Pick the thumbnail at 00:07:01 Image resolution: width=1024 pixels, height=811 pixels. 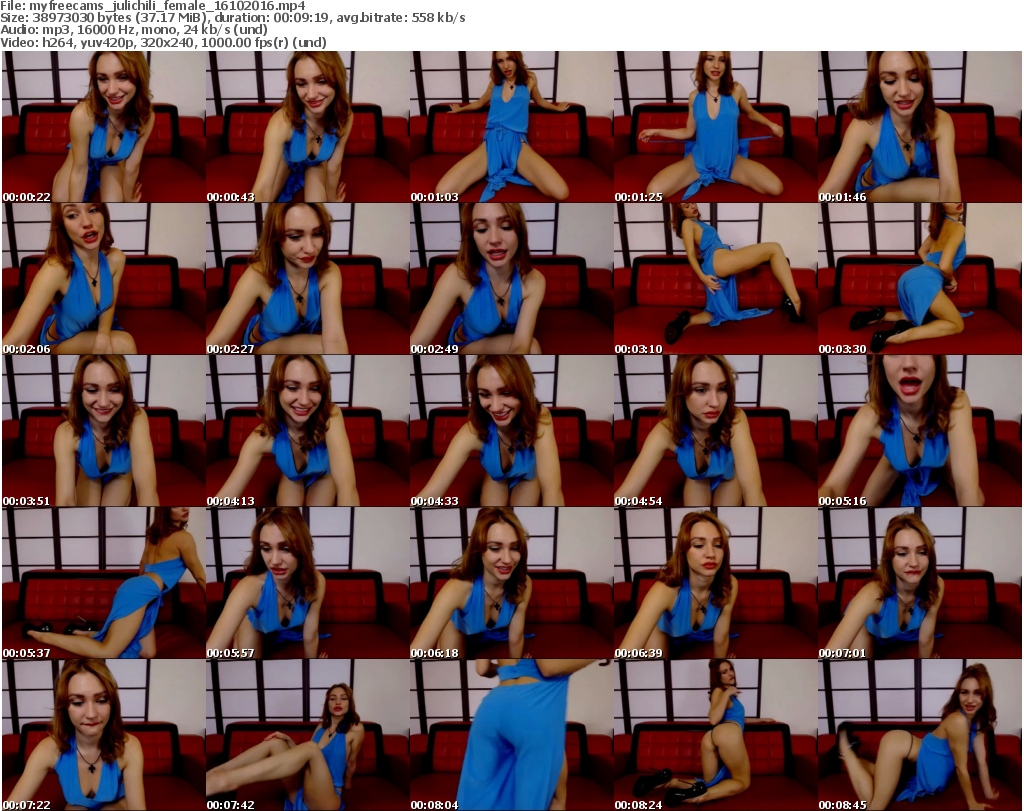point(919,583)
